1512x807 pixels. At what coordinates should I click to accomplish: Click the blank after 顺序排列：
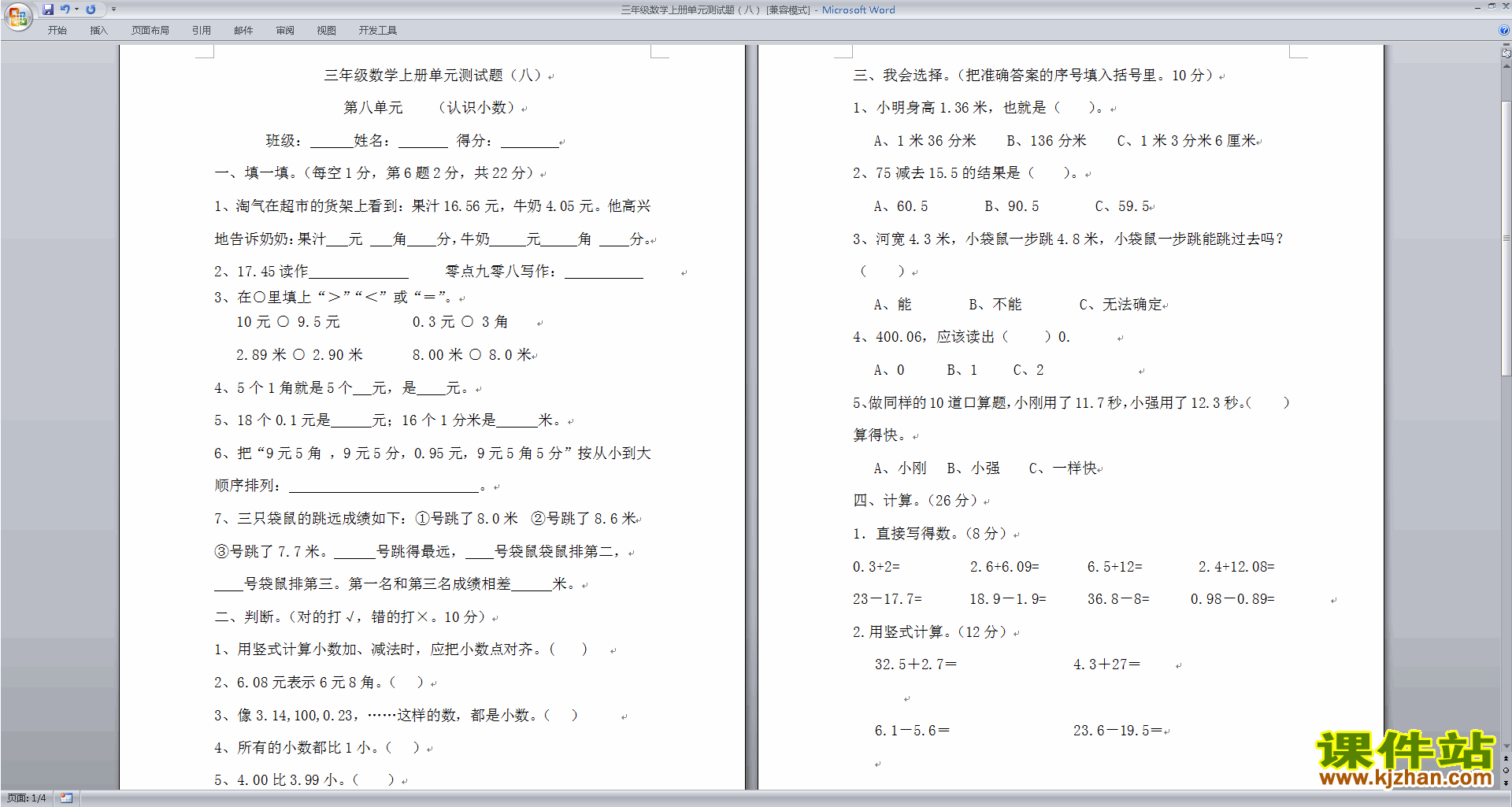click(384, 486)
